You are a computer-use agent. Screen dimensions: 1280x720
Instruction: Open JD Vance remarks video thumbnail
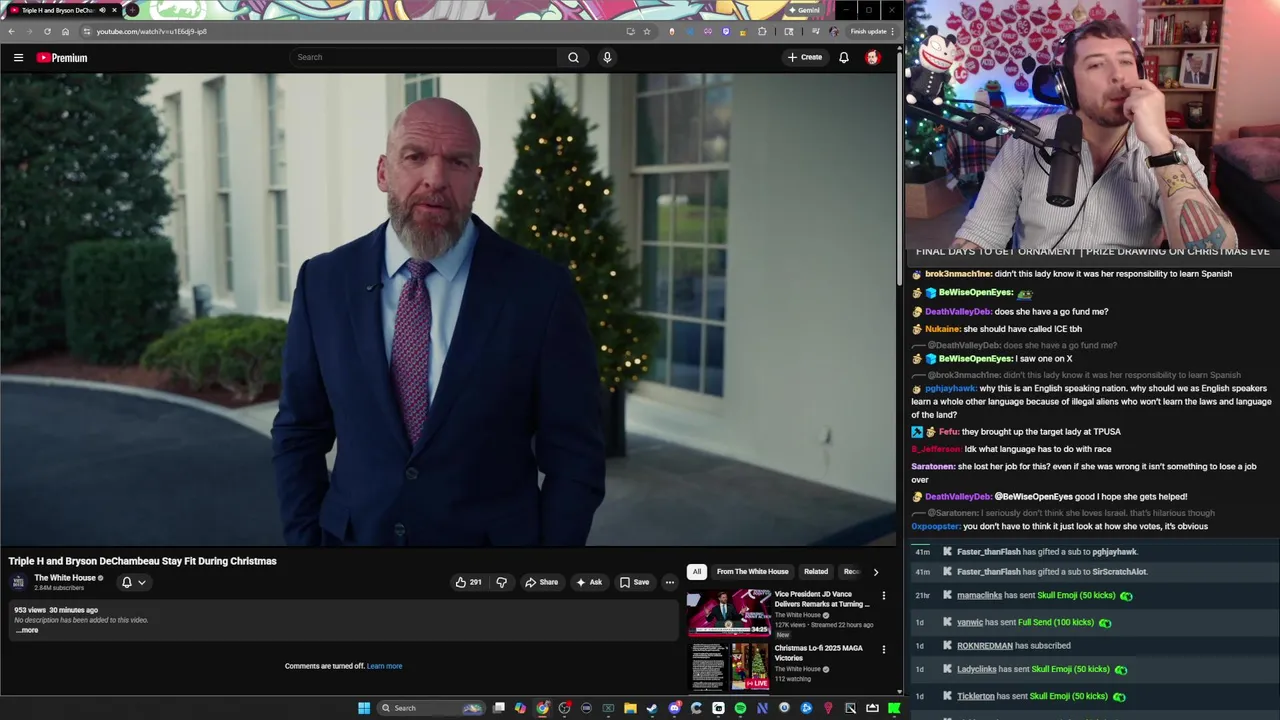point(728,612)
